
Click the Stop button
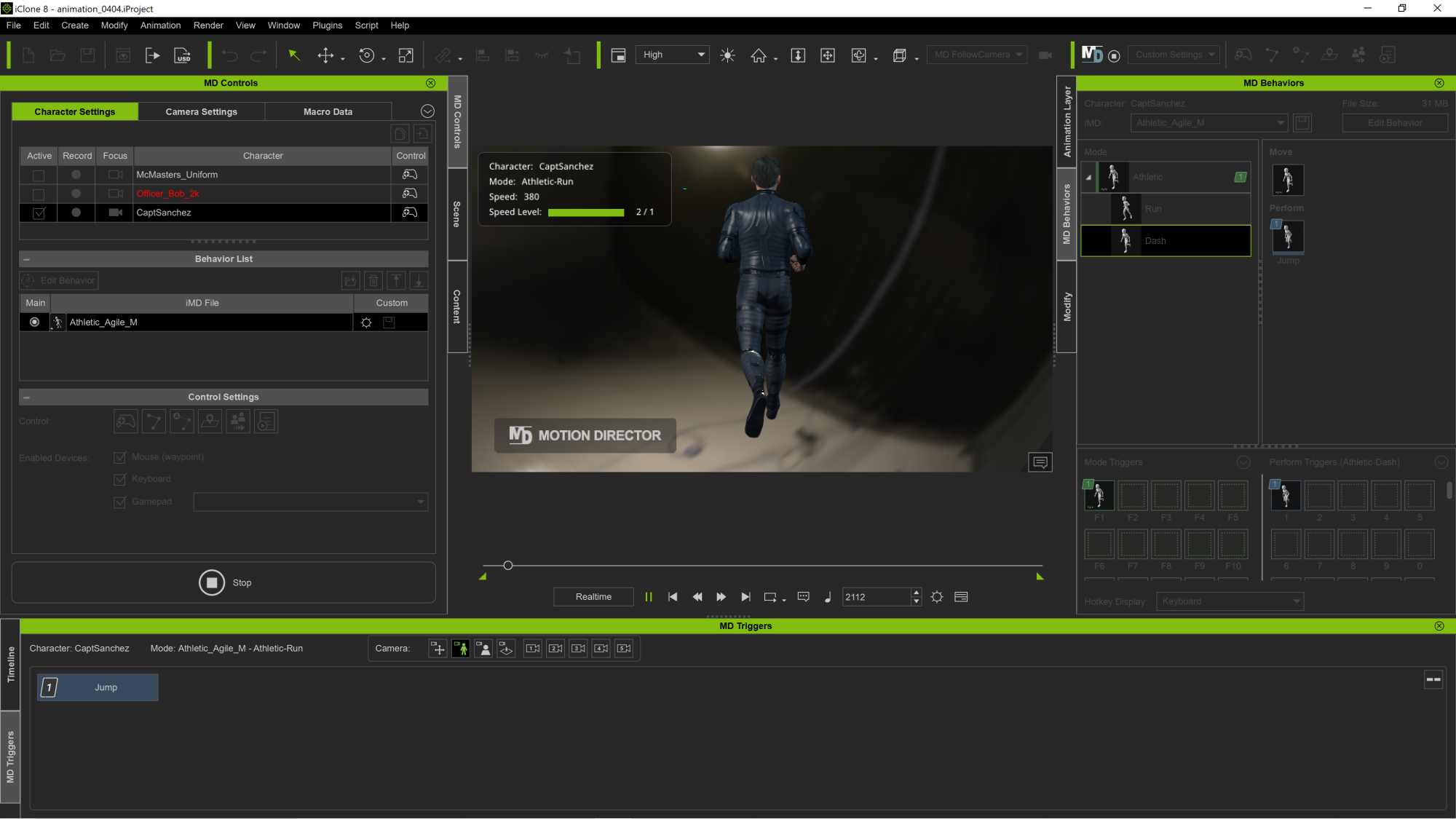(x=224, y=583)
